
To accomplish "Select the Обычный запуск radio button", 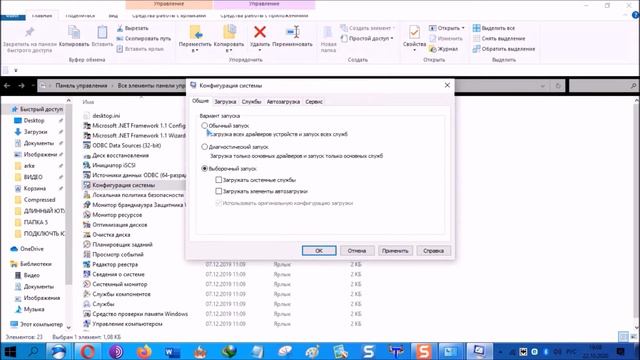I will (x=204, y=126).
